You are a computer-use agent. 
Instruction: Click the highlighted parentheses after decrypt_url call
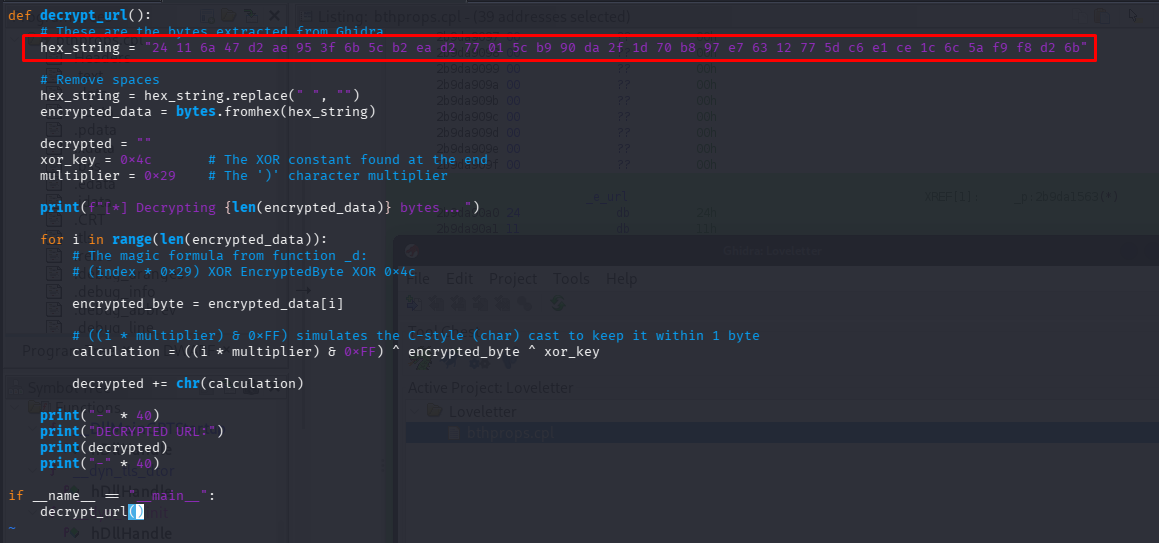136,511
